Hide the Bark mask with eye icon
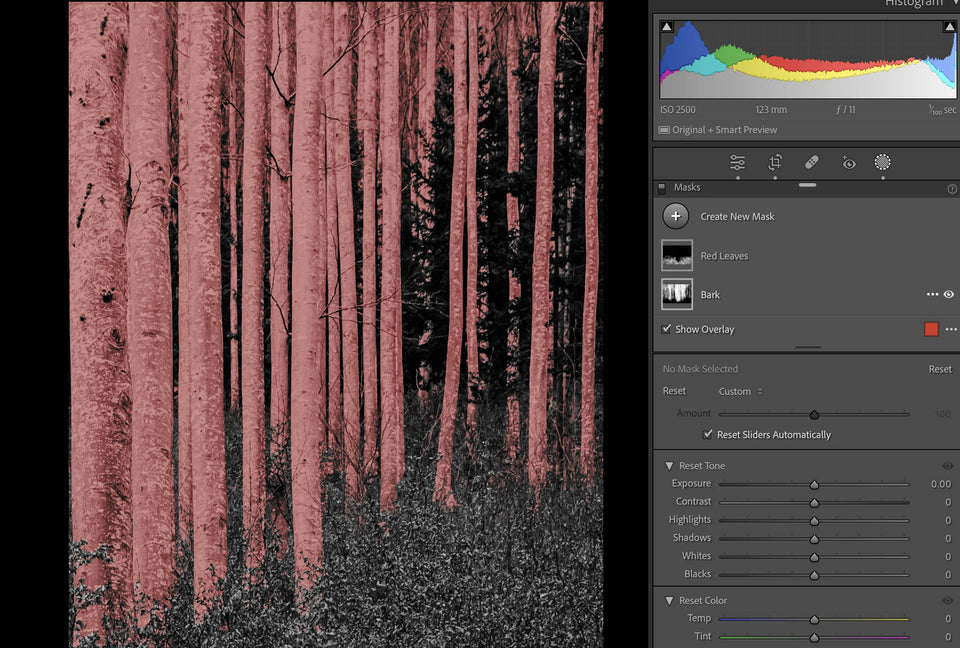This screenshot has width=960, height=648. (948, 295)
